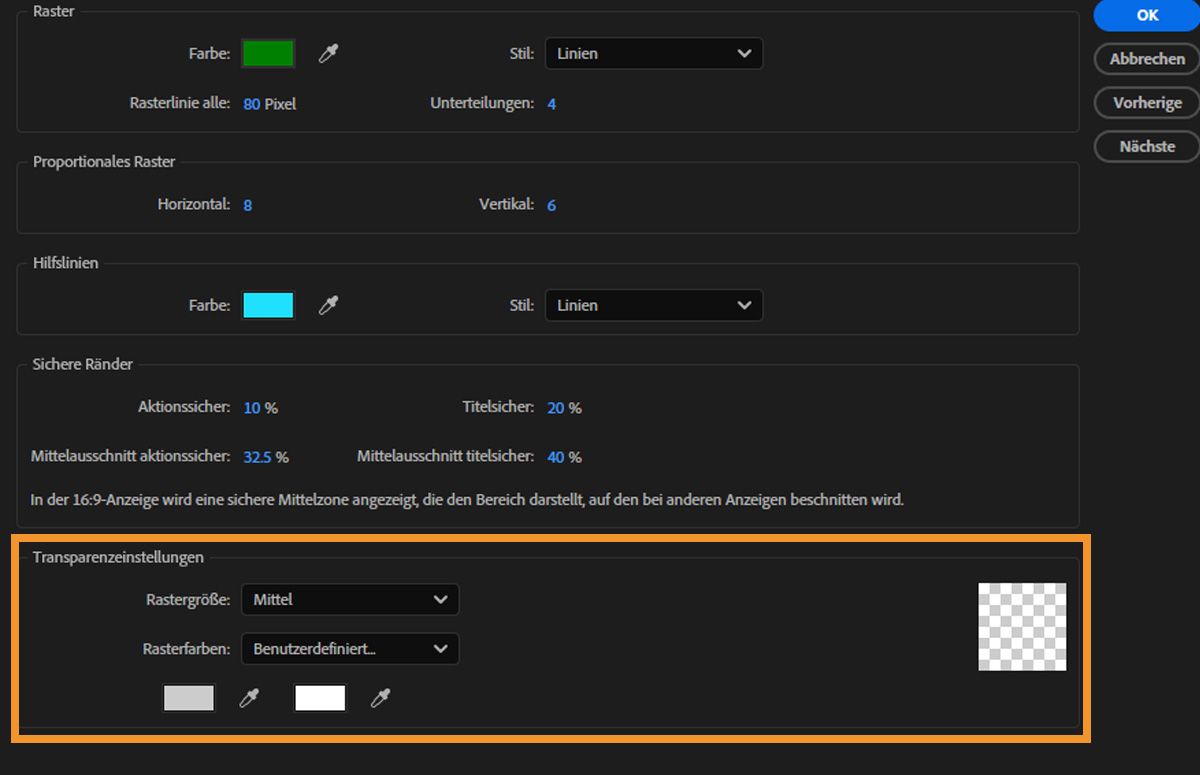
Task: Open the green Raster Farbe swatch
Action: (268, 53)
